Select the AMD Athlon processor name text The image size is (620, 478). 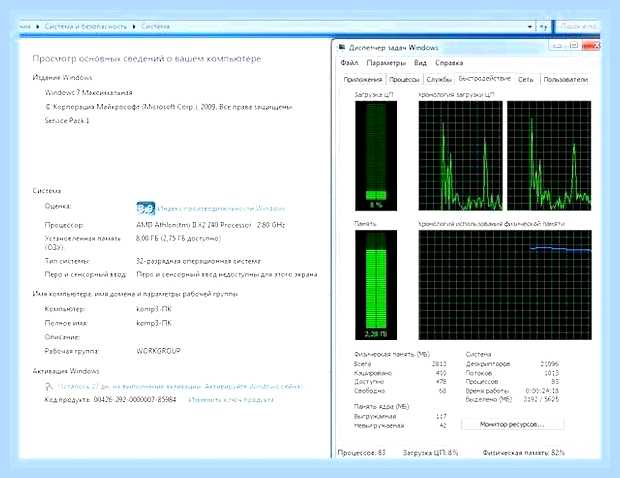point(211,225)
